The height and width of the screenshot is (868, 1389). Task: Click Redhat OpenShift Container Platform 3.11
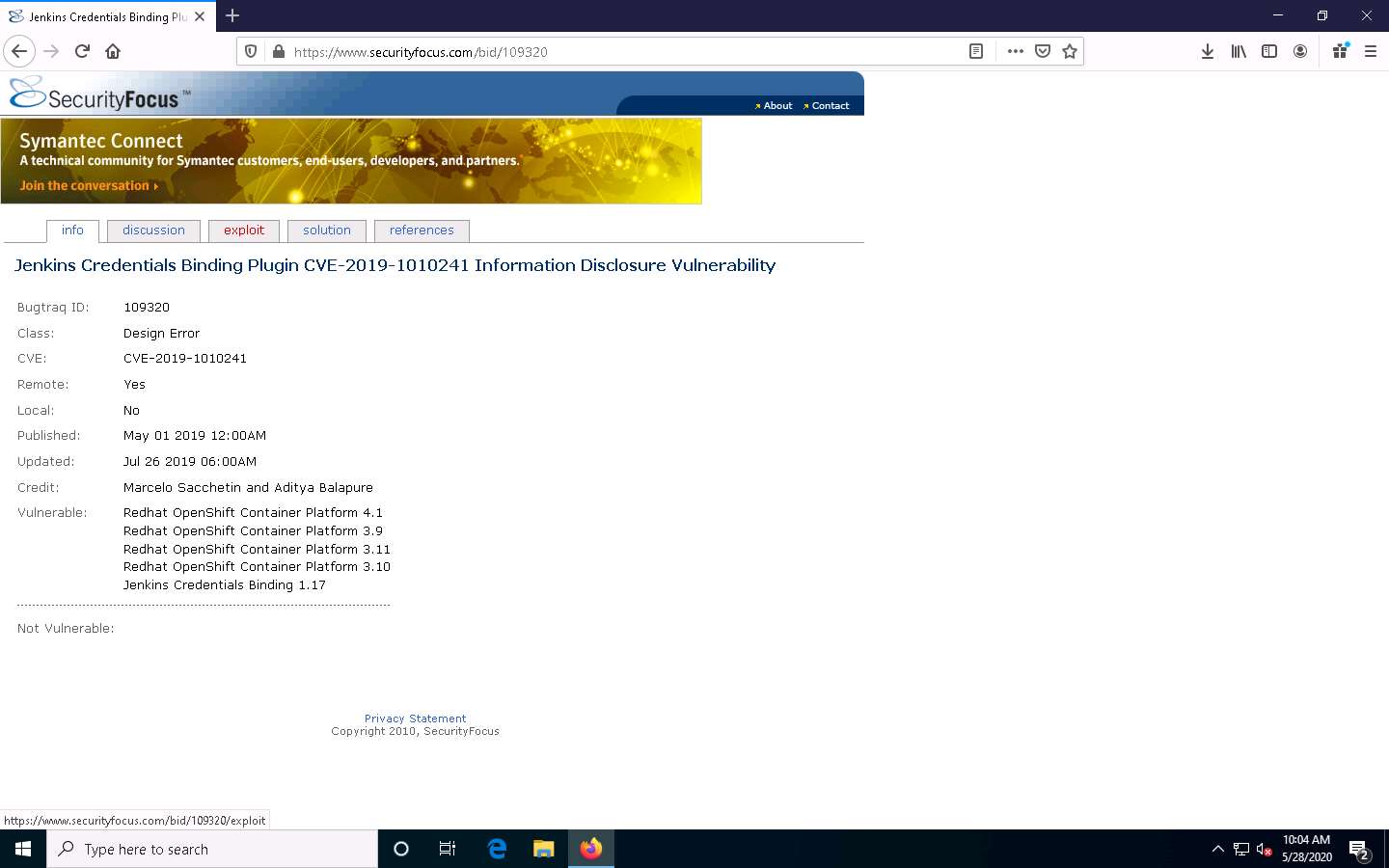click(x=257, y=550)
